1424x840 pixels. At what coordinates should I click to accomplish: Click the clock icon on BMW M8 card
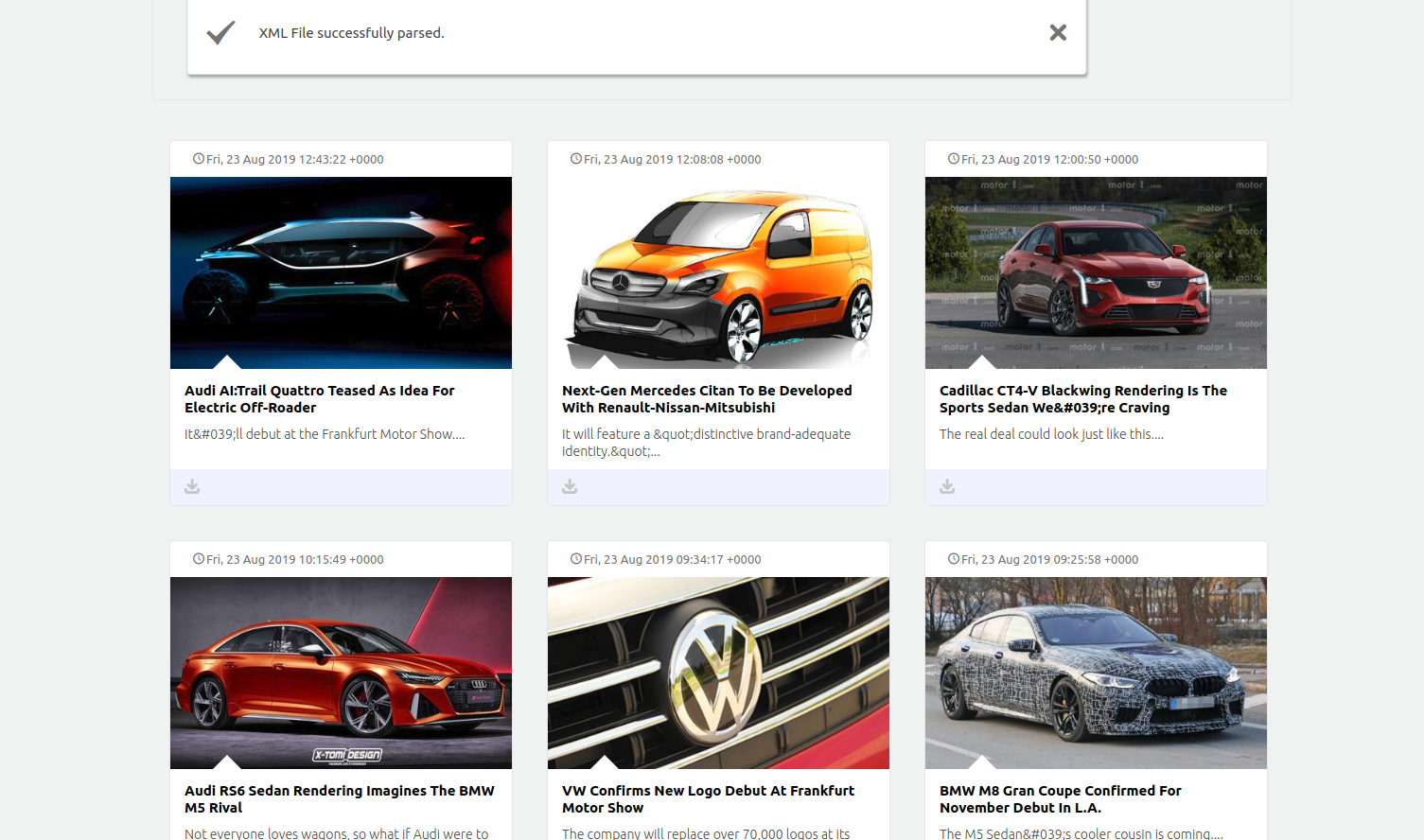click(x=954, y=559)
